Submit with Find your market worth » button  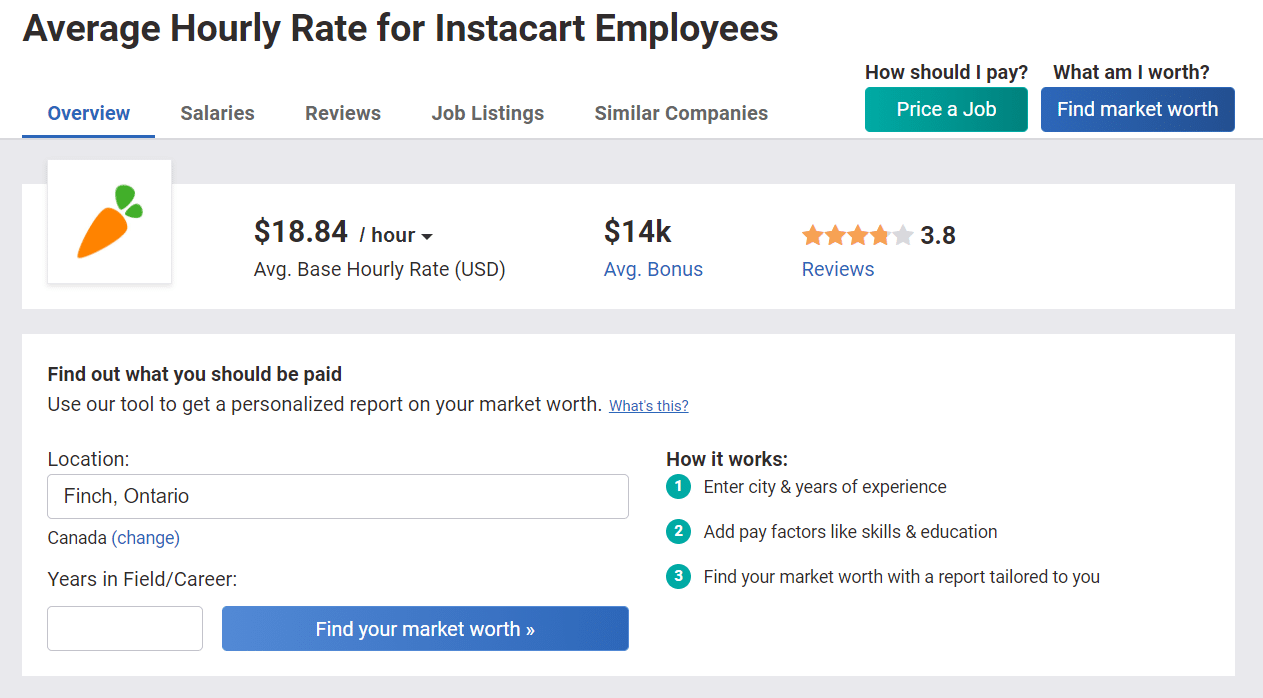click(x=425, y=629)
